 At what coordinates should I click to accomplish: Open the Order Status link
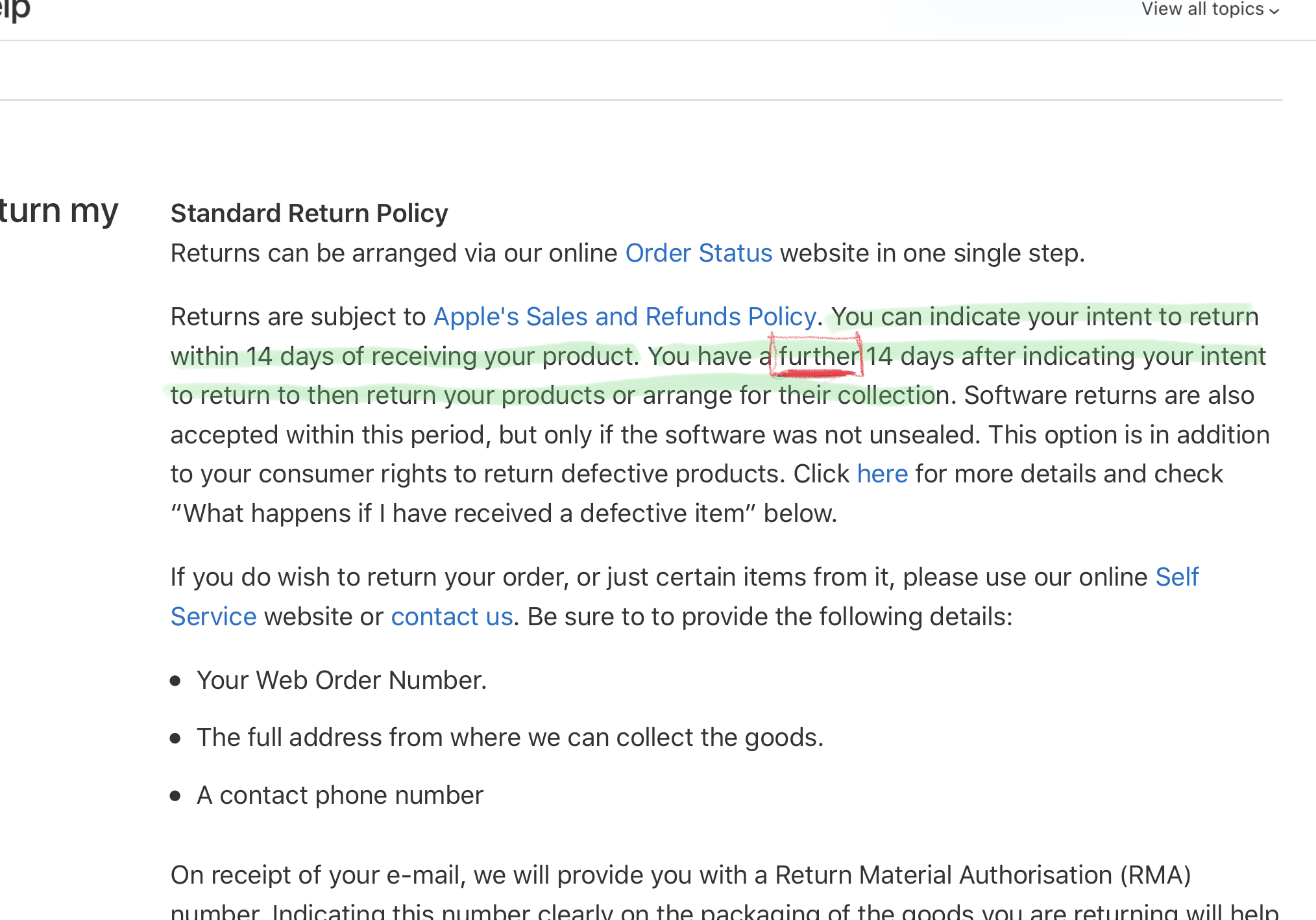coord(699,253)
